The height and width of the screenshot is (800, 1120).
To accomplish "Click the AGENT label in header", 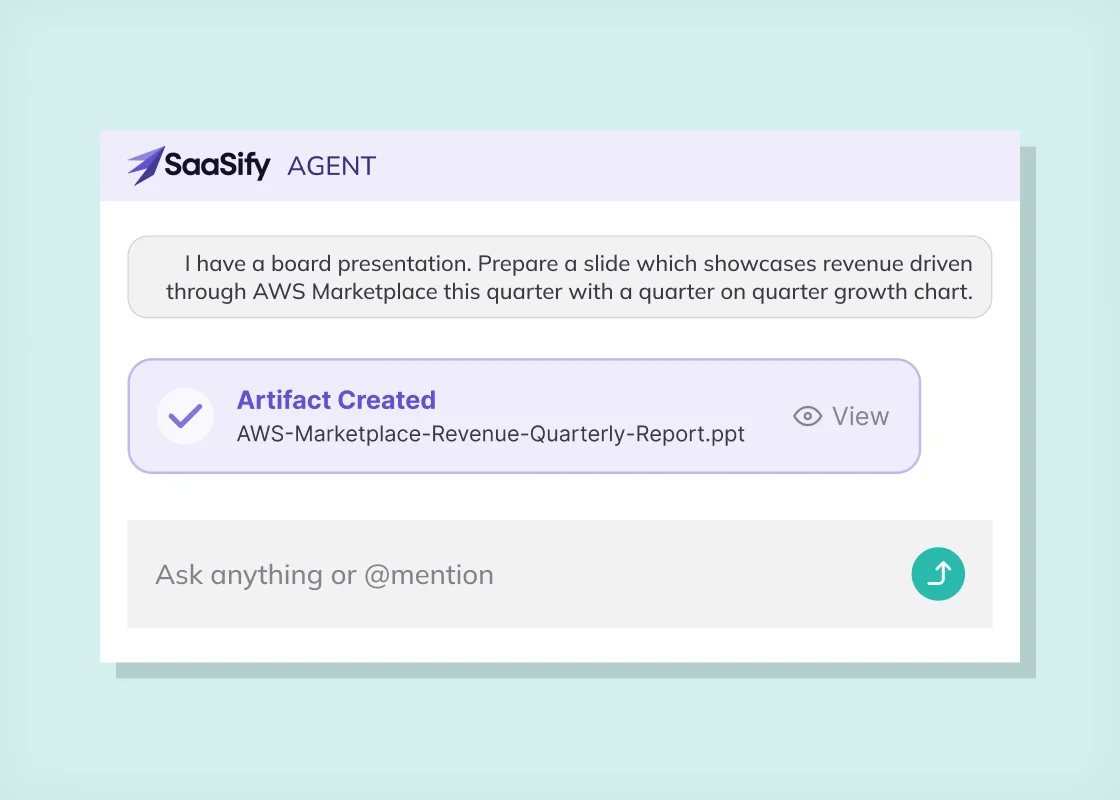I will click(331, 166).
